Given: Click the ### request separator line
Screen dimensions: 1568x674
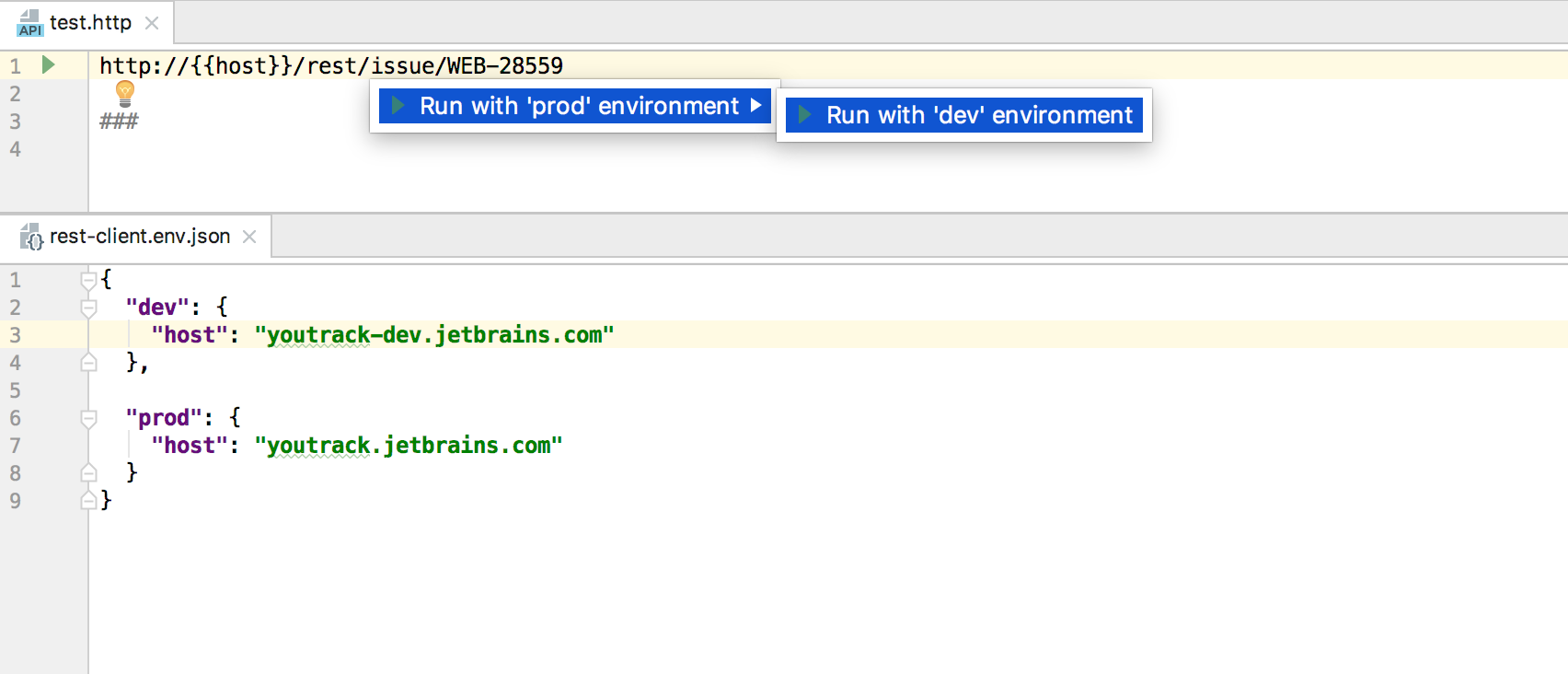Looking at the screenshot, I should tap(119, 122).
